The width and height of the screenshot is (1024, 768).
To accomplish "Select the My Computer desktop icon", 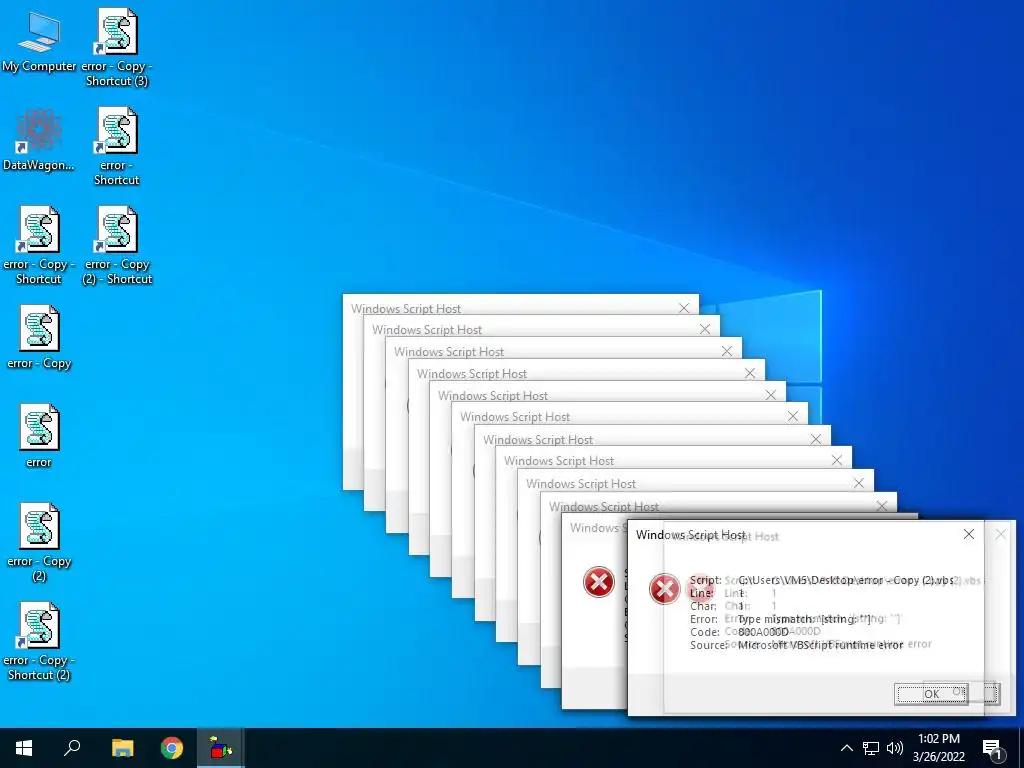I will click(x=39, y=42).
